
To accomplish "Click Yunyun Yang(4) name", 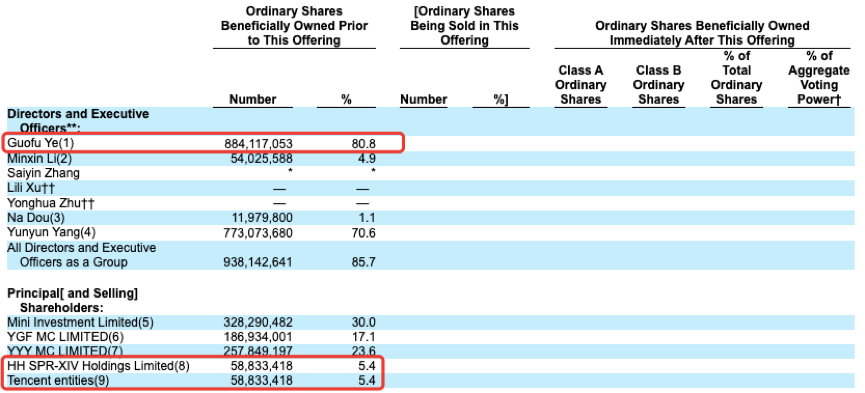I will (51, 233).
